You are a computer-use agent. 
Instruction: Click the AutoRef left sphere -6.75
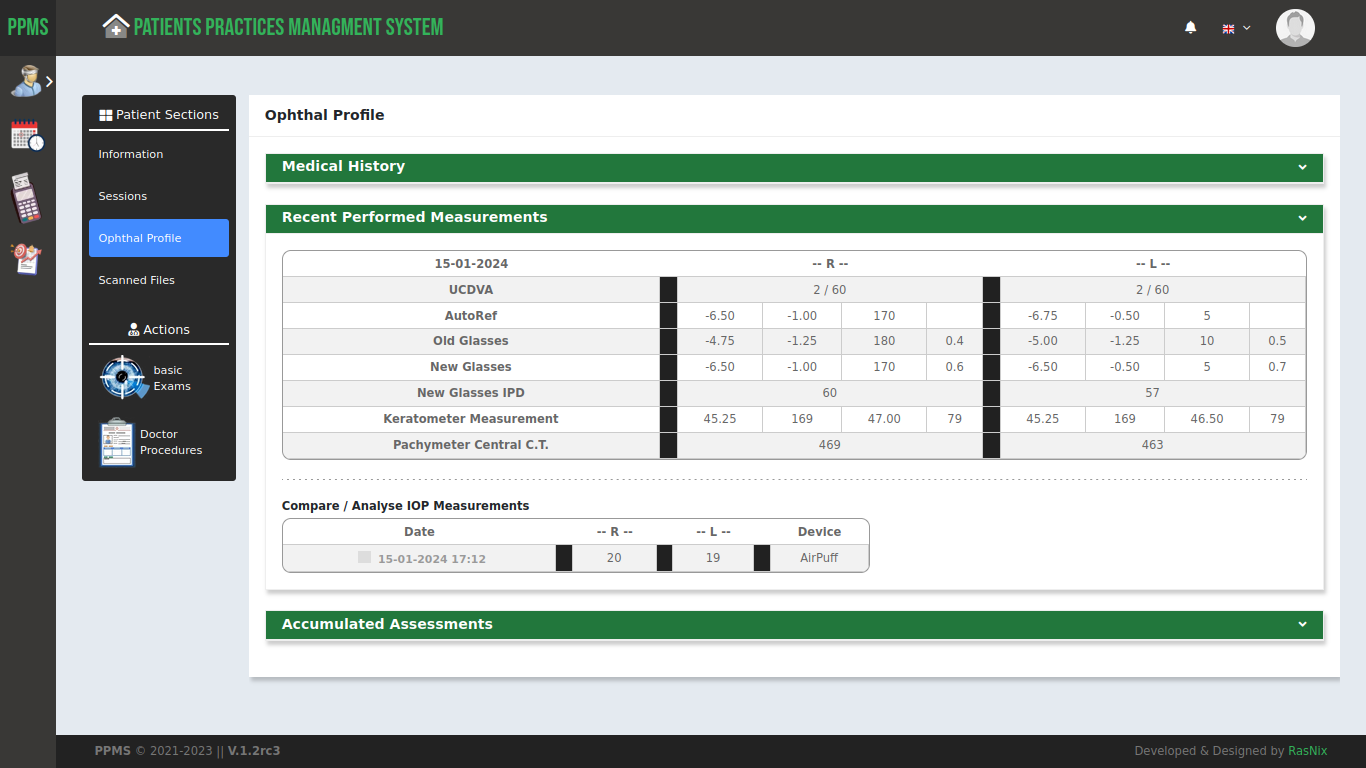(1043, 316)
